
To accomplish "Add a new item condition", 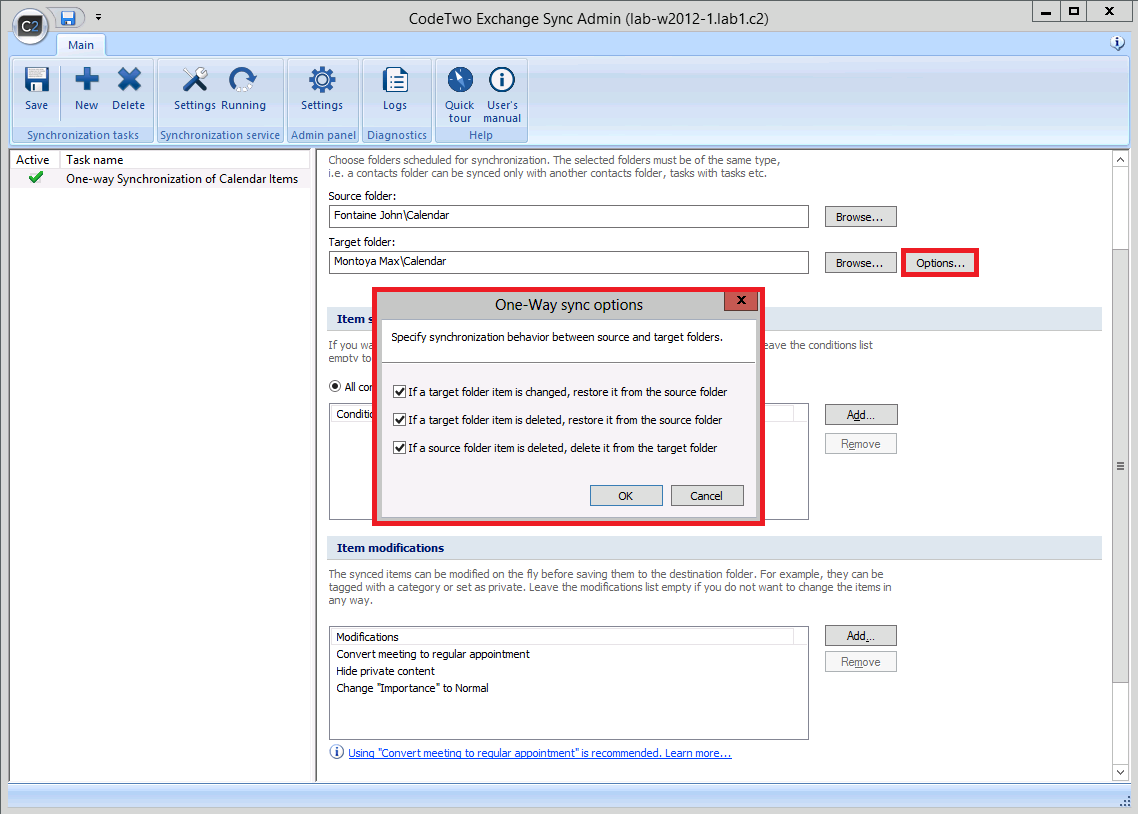I will tap(861, 414).
